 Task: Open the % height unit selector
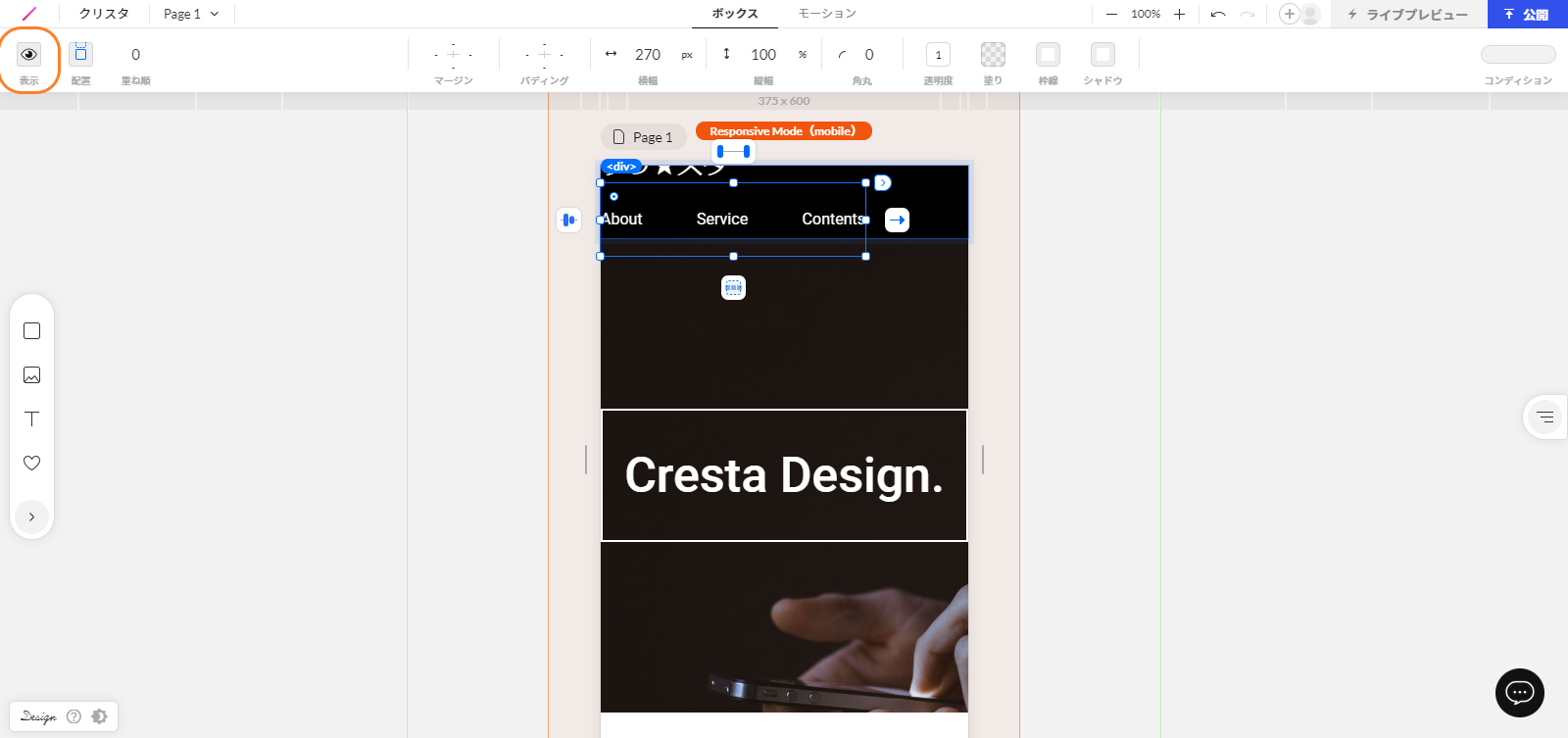point(803,55)
